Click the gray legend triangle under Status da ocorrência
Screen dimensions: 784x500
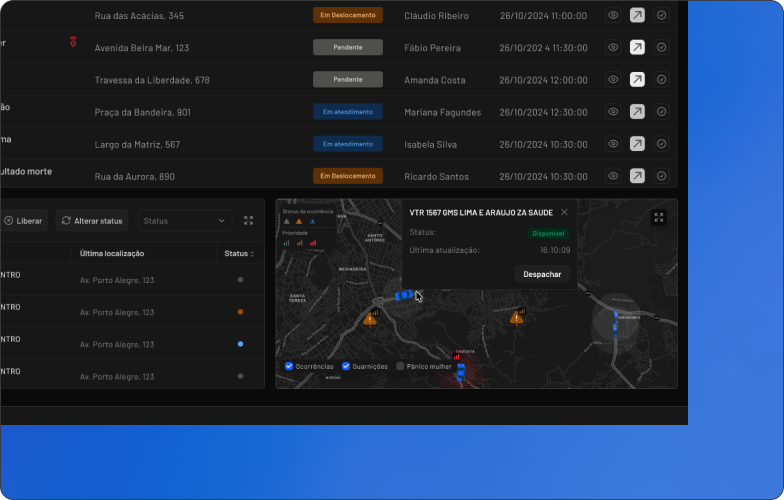(x=286, y=222)
